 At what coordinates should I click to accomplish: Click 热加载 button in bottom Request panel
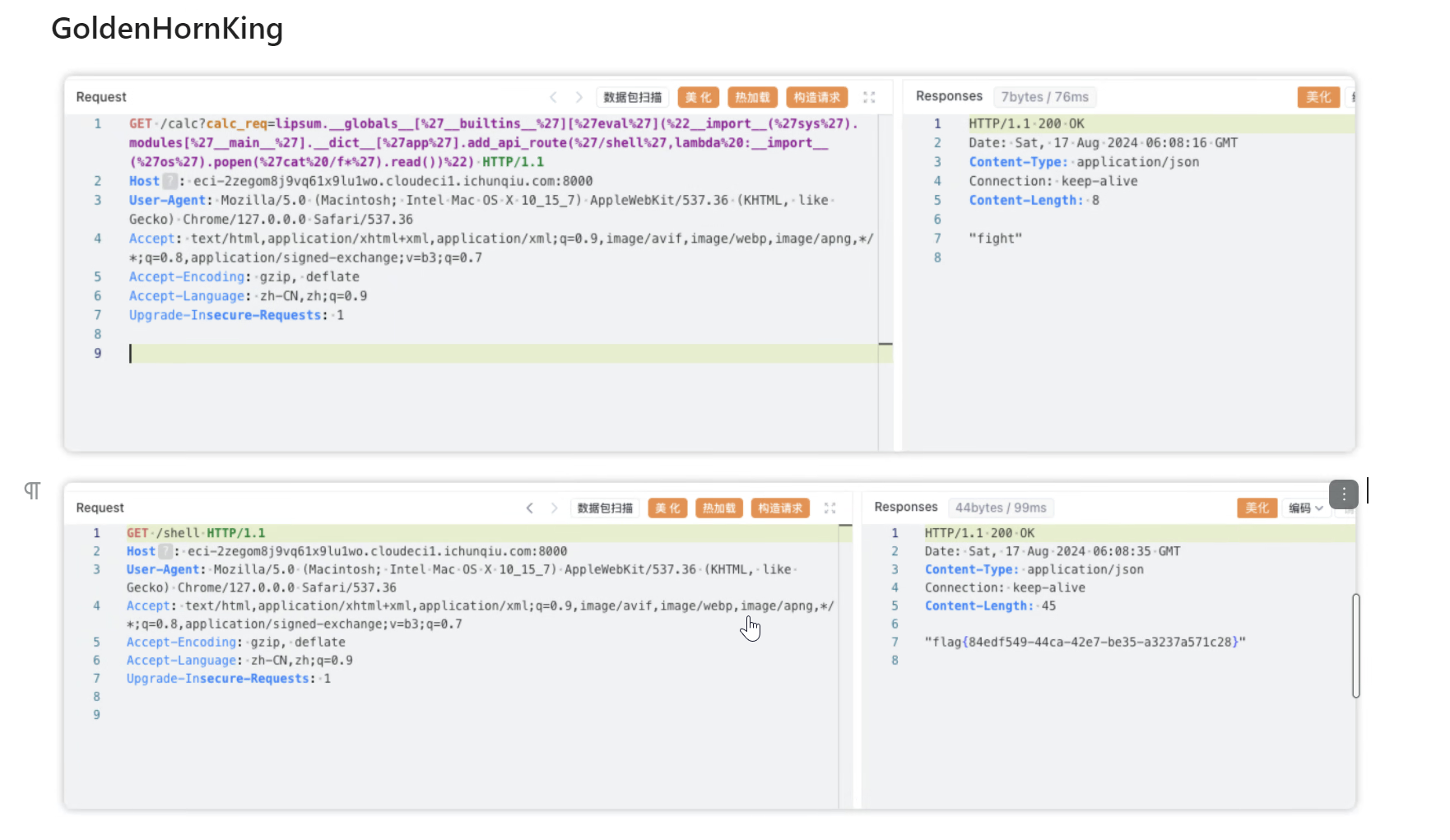click(x=719, y=508)
